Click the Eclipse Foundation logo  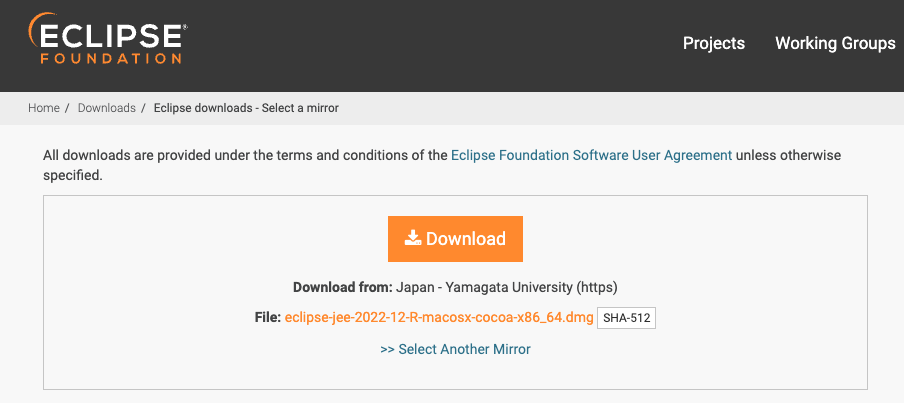(x=108, y=40)
